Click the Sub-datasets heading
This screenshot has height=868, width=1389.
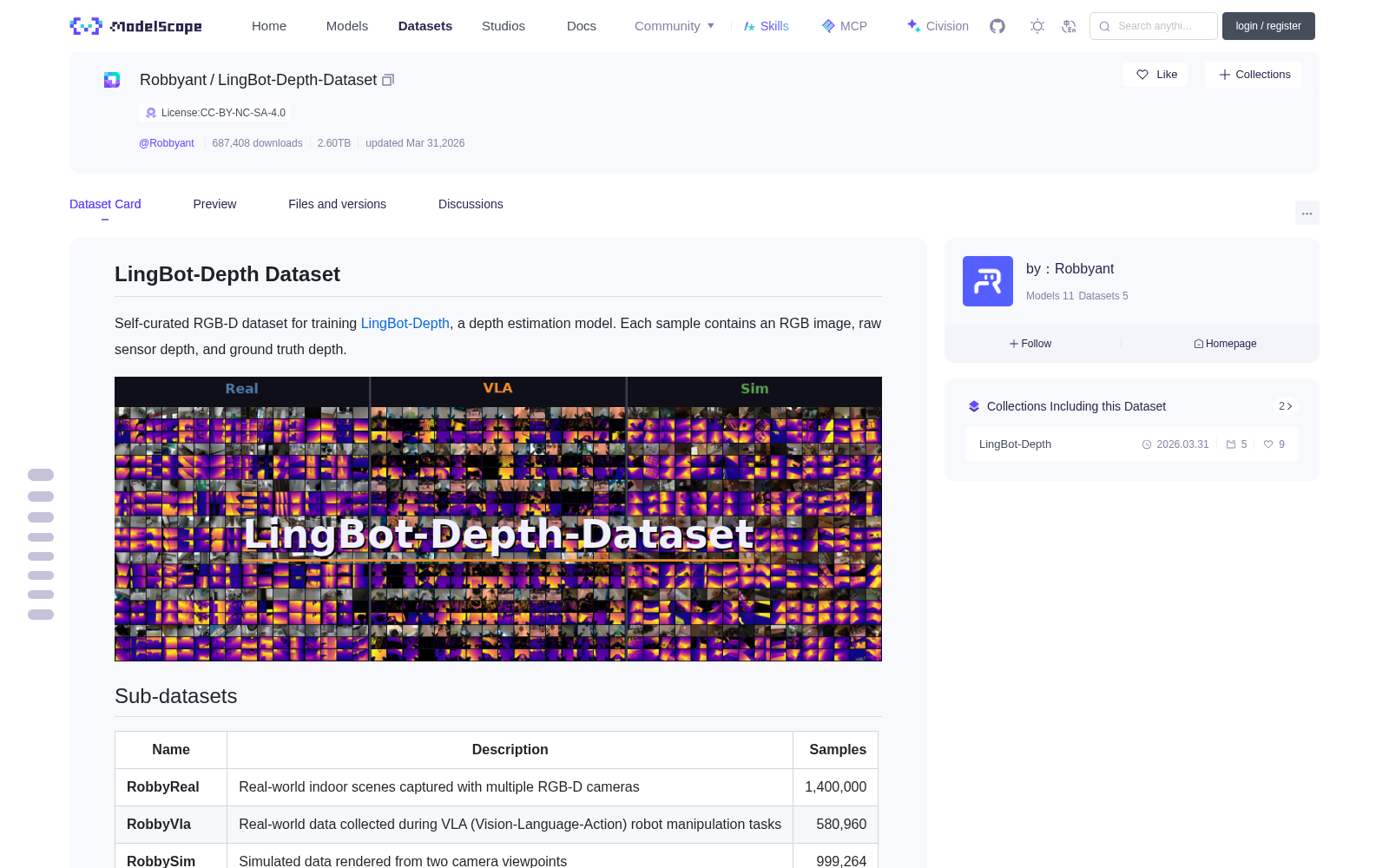pyautogui.click(x=176, y=696)
